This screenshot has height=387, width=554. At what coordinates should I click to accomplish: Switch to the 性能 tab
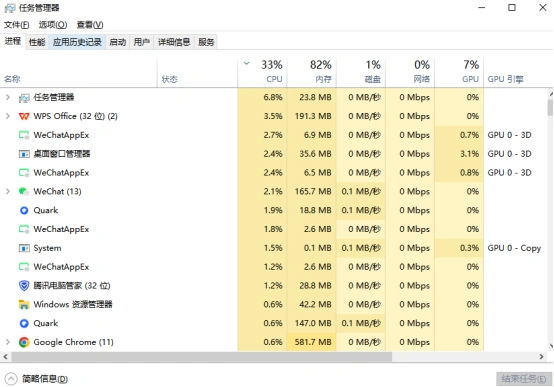[x=37, y=42]
